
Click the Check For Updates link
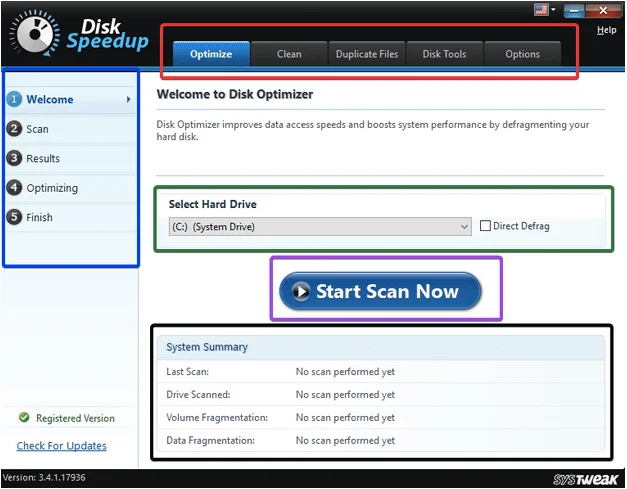(62, 446)
